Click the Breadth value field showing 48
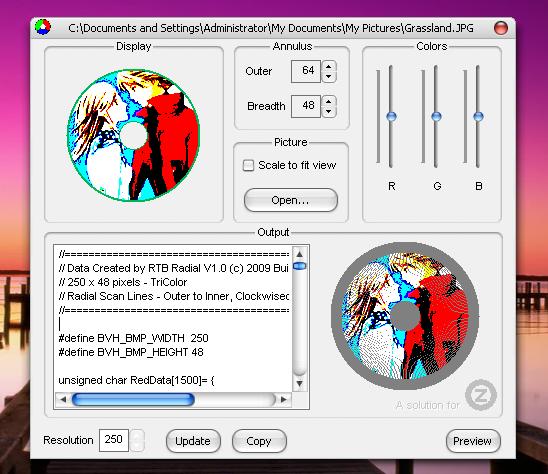Image resolution: width=548 pixels, height=474 pixels. point(306,106)
